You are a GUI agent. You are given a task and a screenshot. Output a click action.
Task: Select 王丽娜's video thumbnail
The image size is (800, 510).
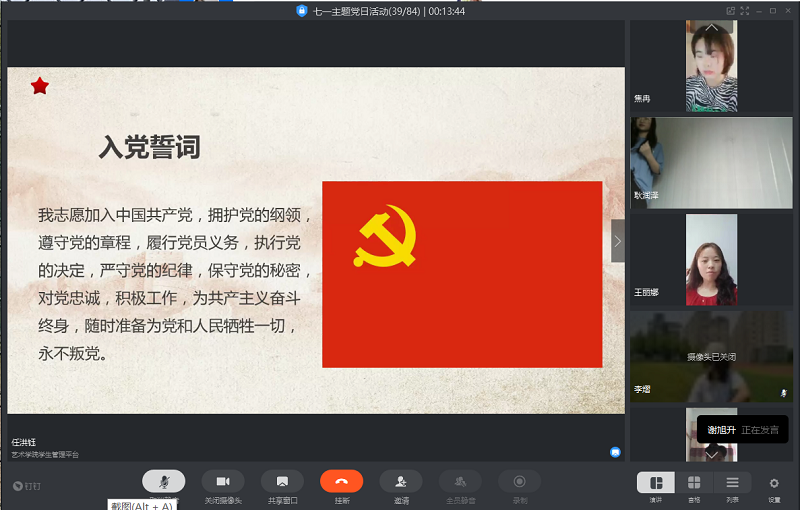coord(711,260)
